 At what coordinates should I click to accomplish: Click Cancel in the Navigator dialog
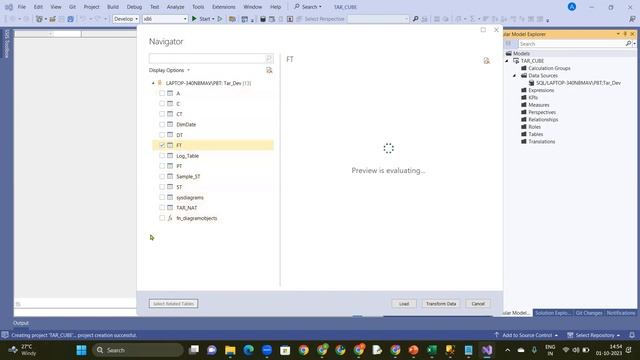tap(478, 304)
